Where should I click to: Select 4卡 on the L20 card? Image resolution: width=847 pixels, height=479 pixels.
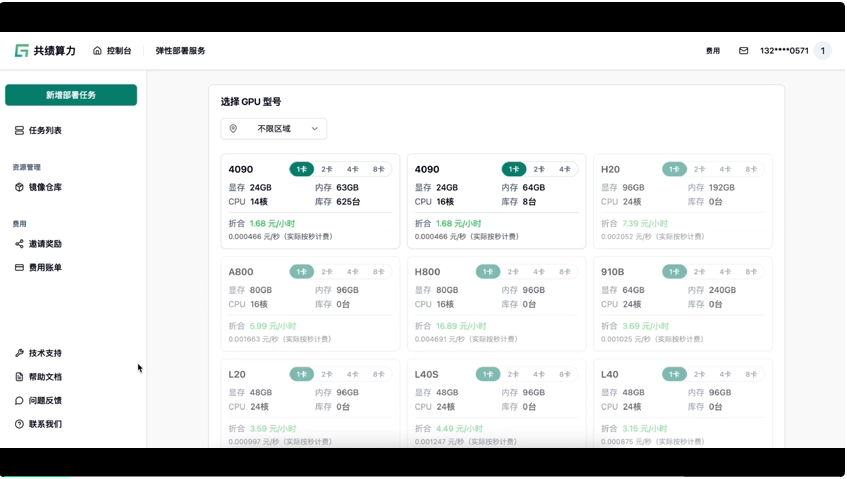coord(353,375)
